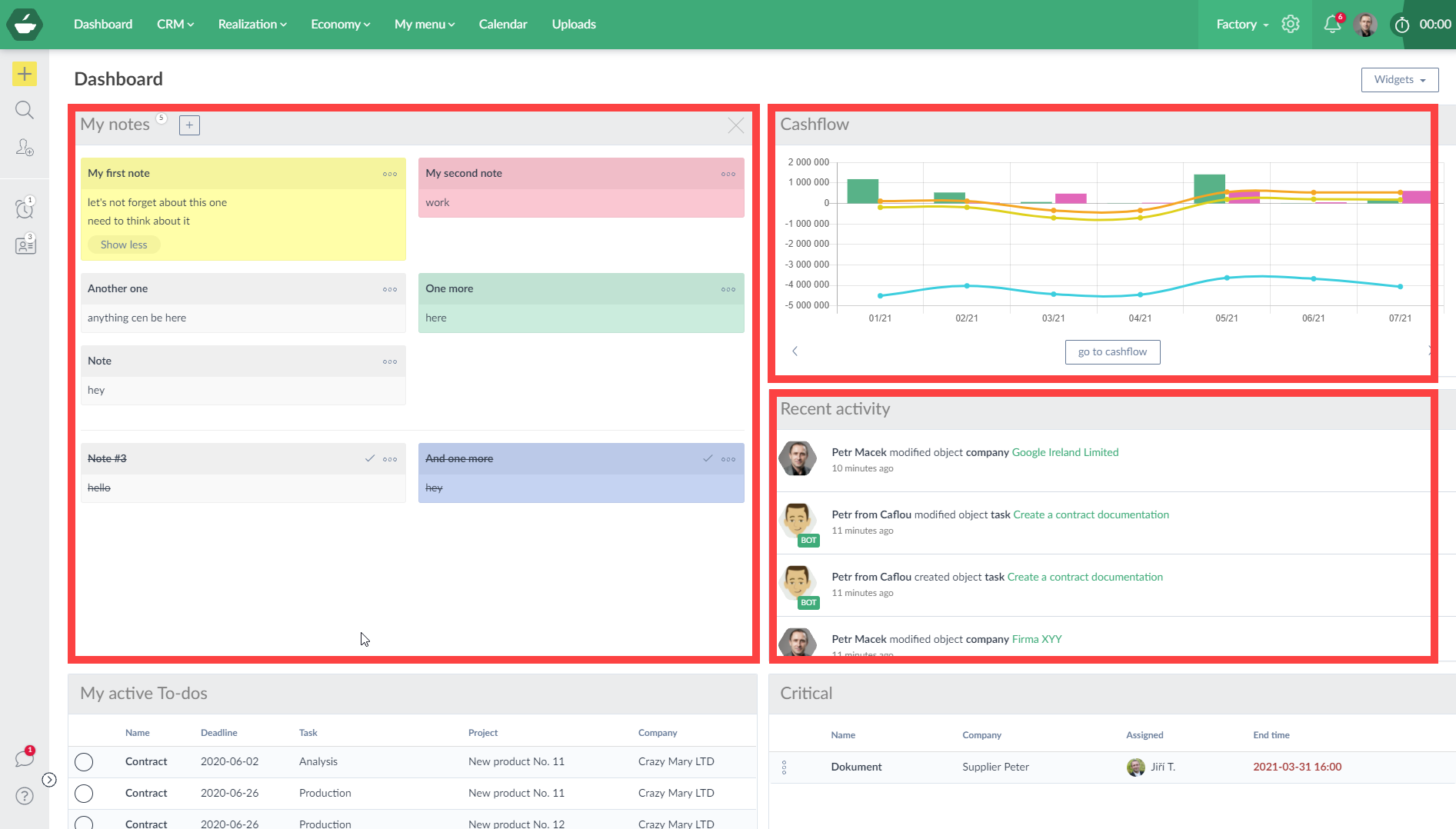This screenshot has width=1456, height=829.
Task: Click the 2021-03-31 16:00 end time
Action: point(1297,767)
